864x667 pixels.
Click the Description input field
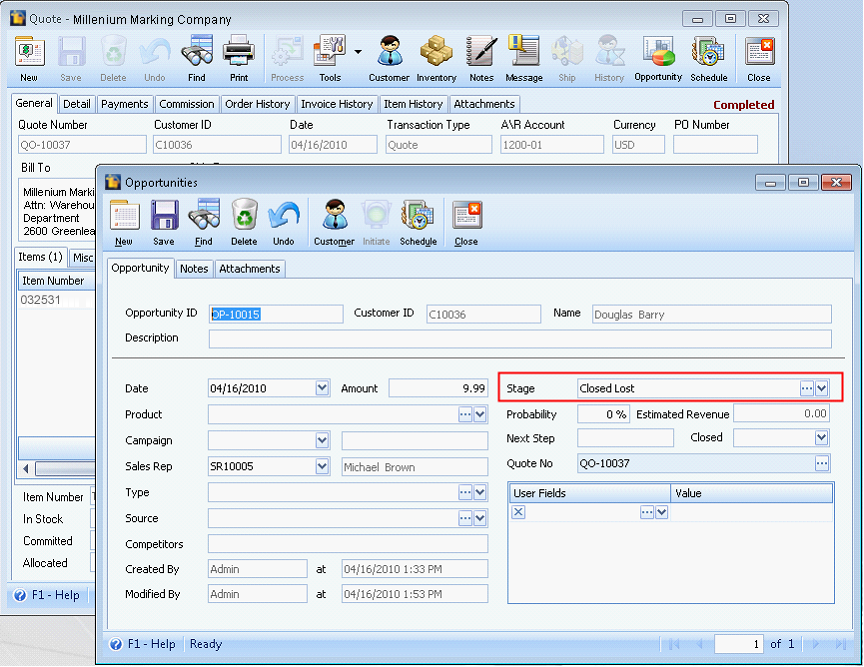tap(520, 339)
